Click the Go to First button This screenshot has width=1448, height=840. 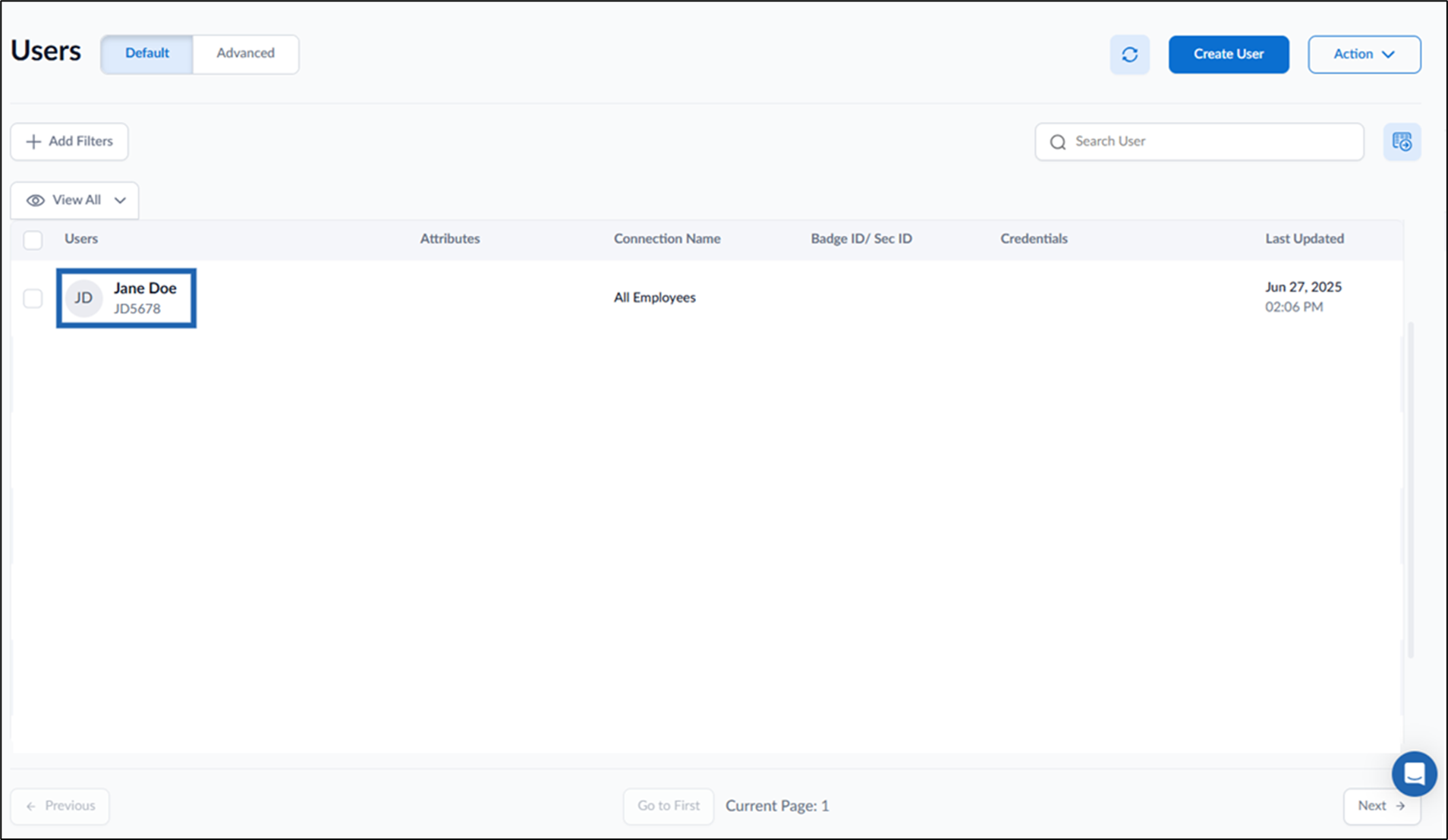[669, 806]
